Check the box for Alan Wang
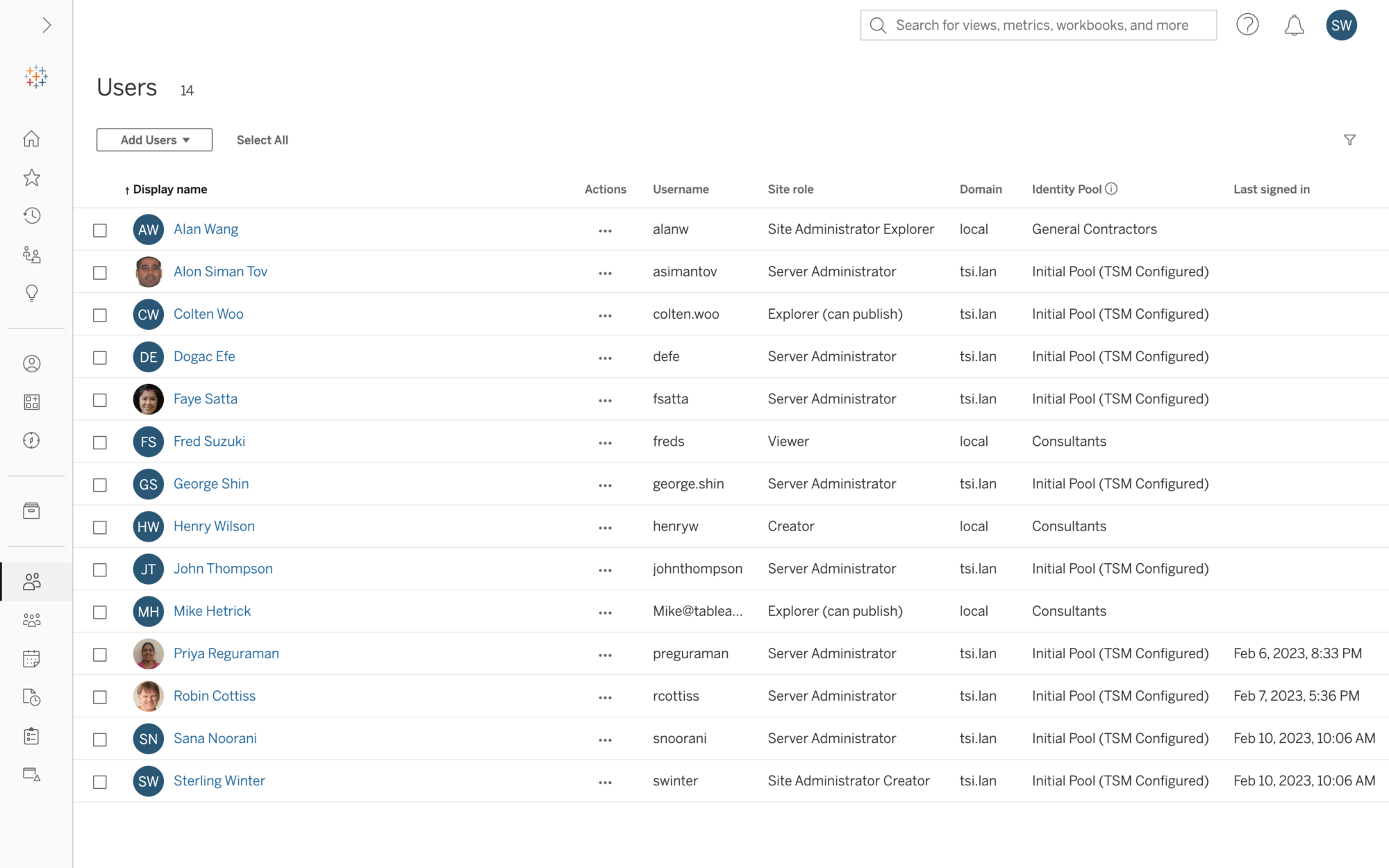 [100, 231]
